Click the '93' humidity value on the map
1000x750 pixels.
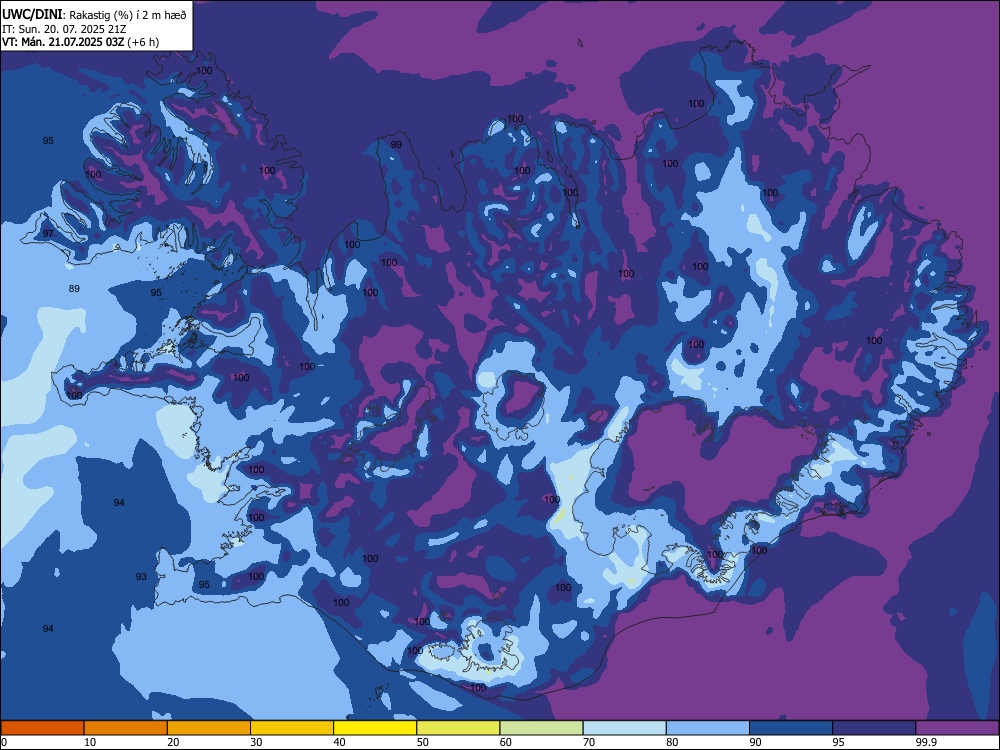click(141, 577)
